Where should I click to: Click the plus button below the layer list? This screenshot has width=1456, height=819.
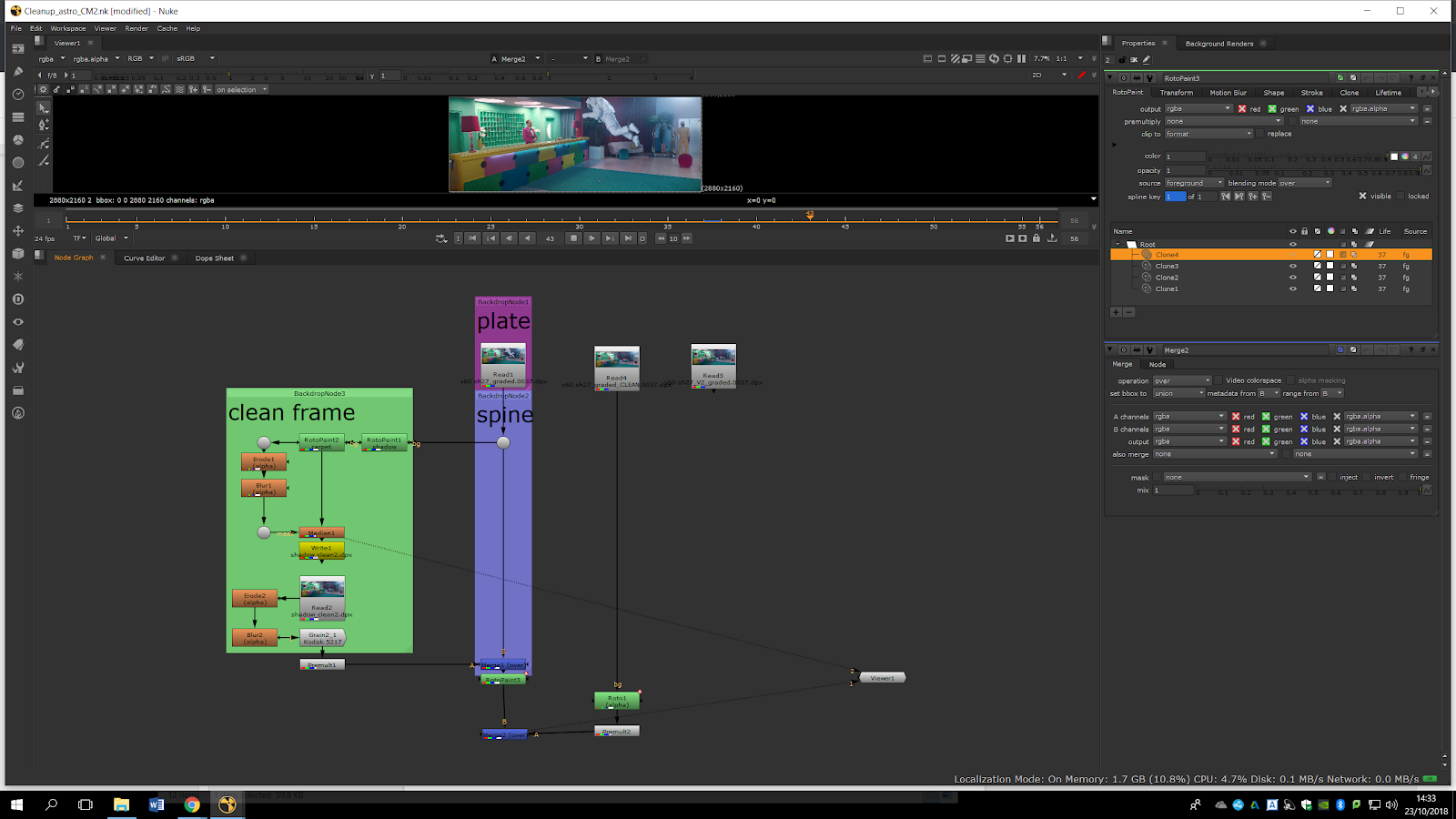click(1116, 312)
